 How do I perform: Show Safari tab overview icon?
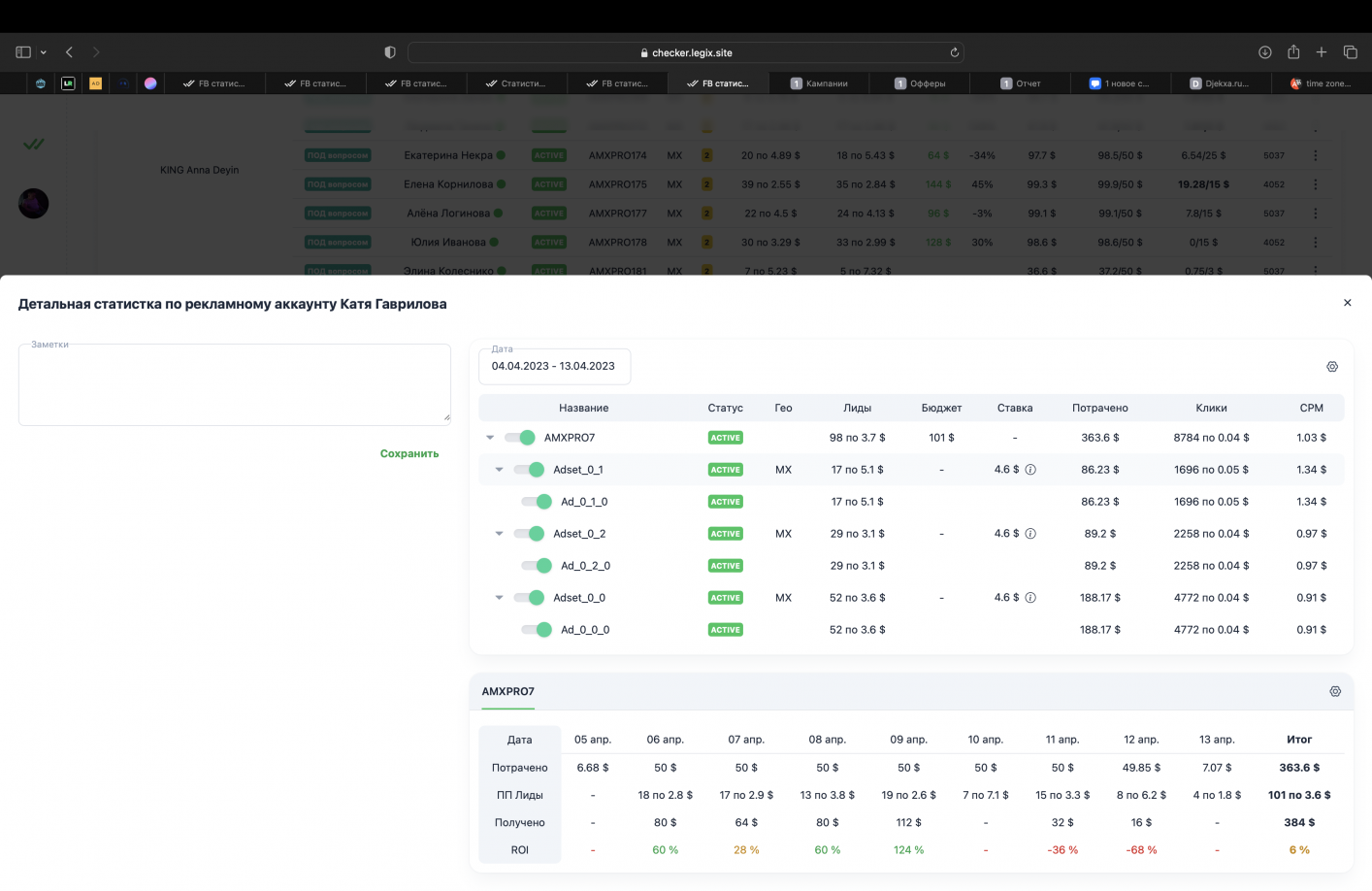pyautogui.click(x=1350, y=52)
